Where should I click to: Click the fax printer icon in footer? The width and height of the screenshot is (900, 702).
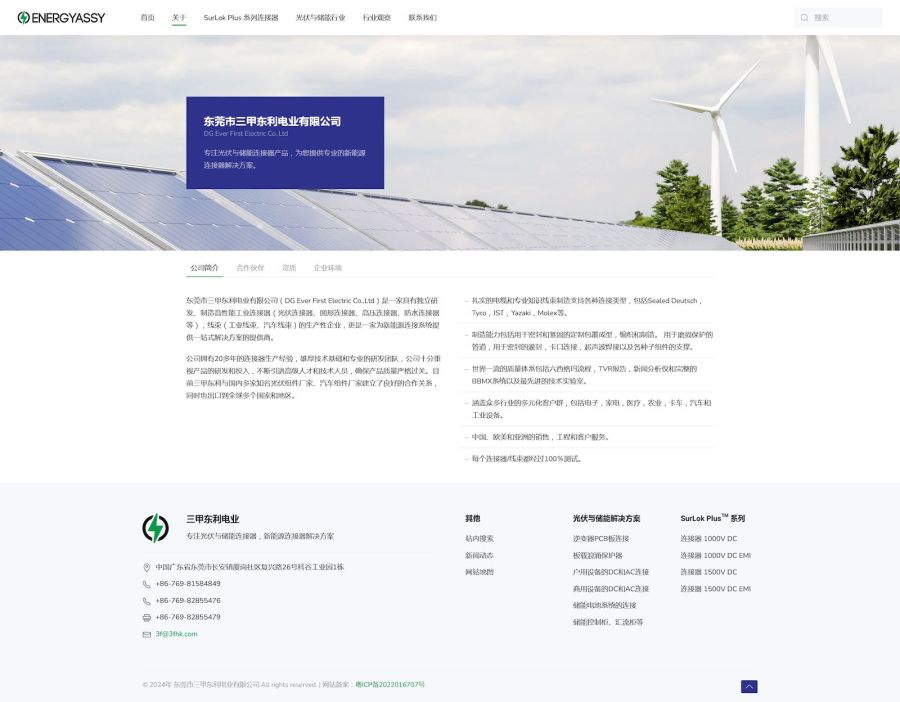click(x=147, y=617)
